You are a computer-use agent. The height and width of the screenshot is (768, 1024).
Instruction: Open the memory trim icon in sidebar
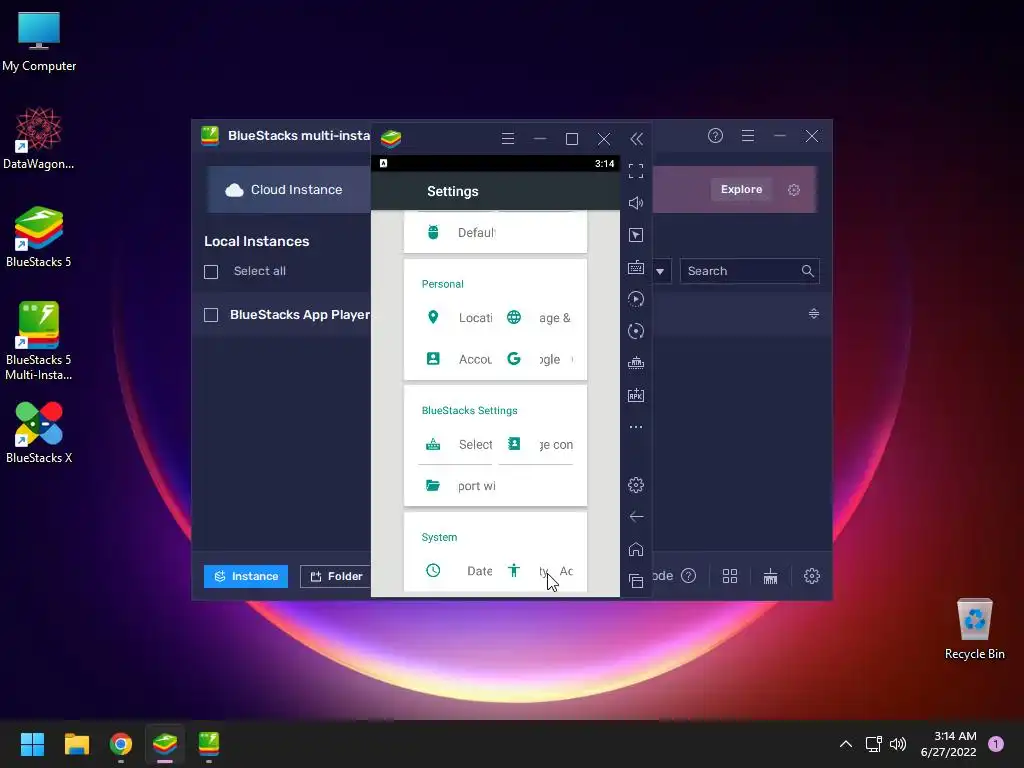coord(635,363)
